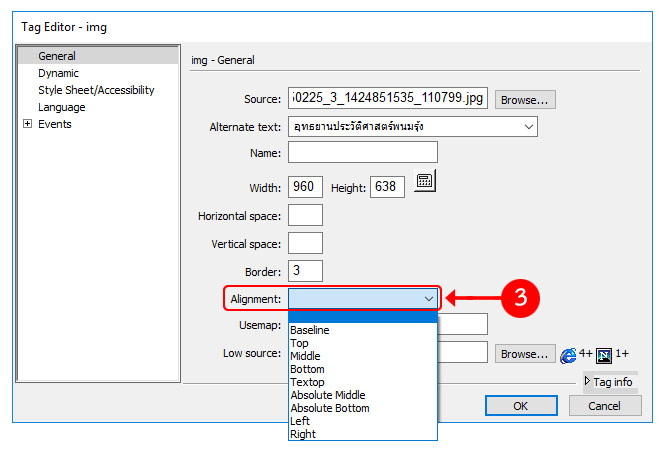Select the Language category
This screenshot has height=452, width=666.
click(61, 107)
